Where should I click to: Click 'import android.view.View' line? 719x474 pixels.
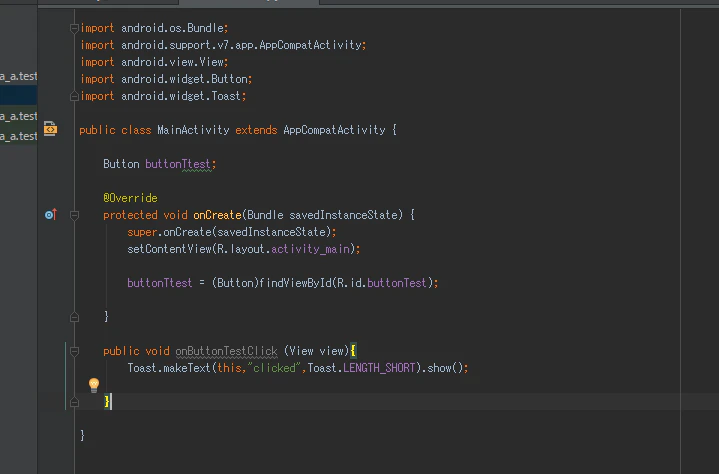(x=154, y=62)
